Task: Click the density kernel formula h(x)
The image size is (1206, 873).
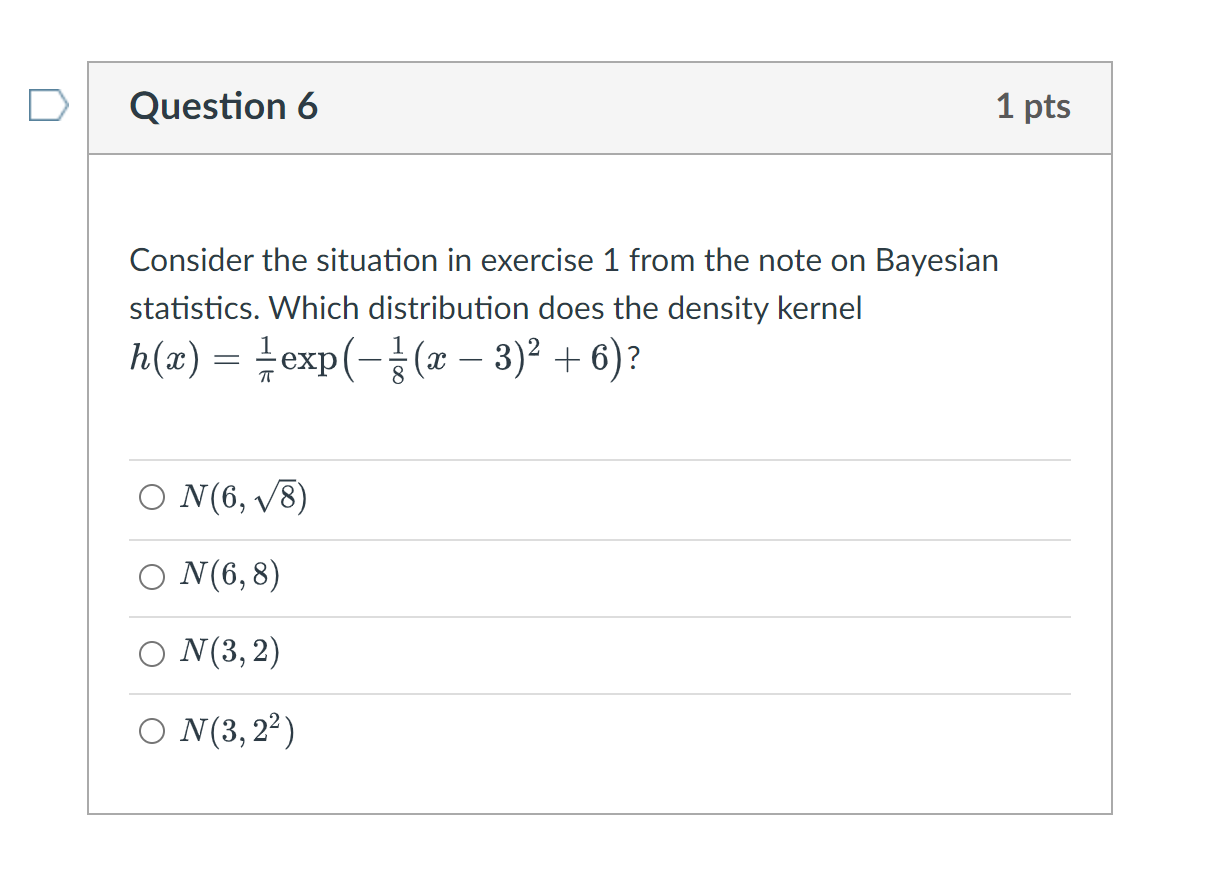Action: point(385,358)
